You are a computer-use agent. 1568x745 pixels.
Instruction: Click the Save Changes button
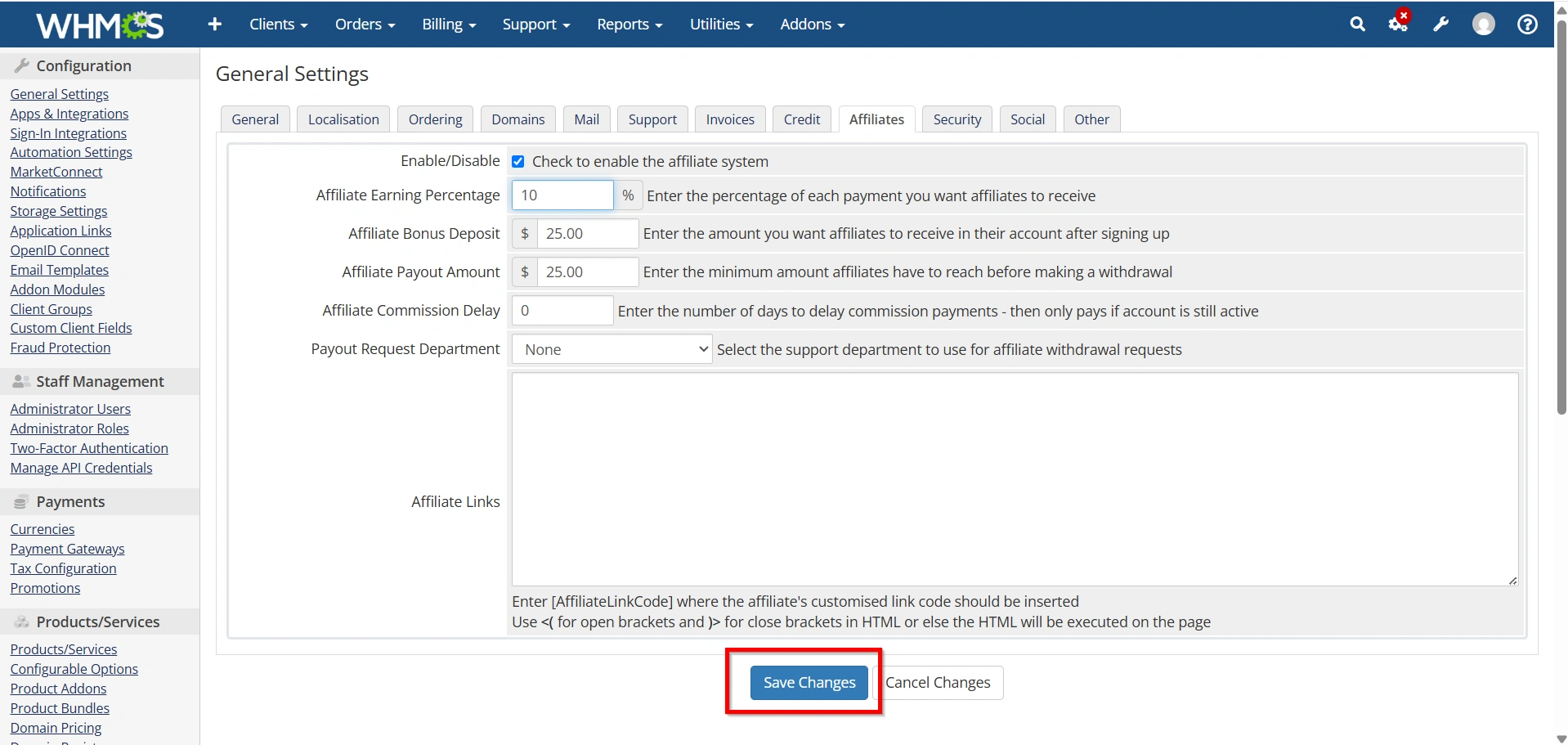click(809, 683)
